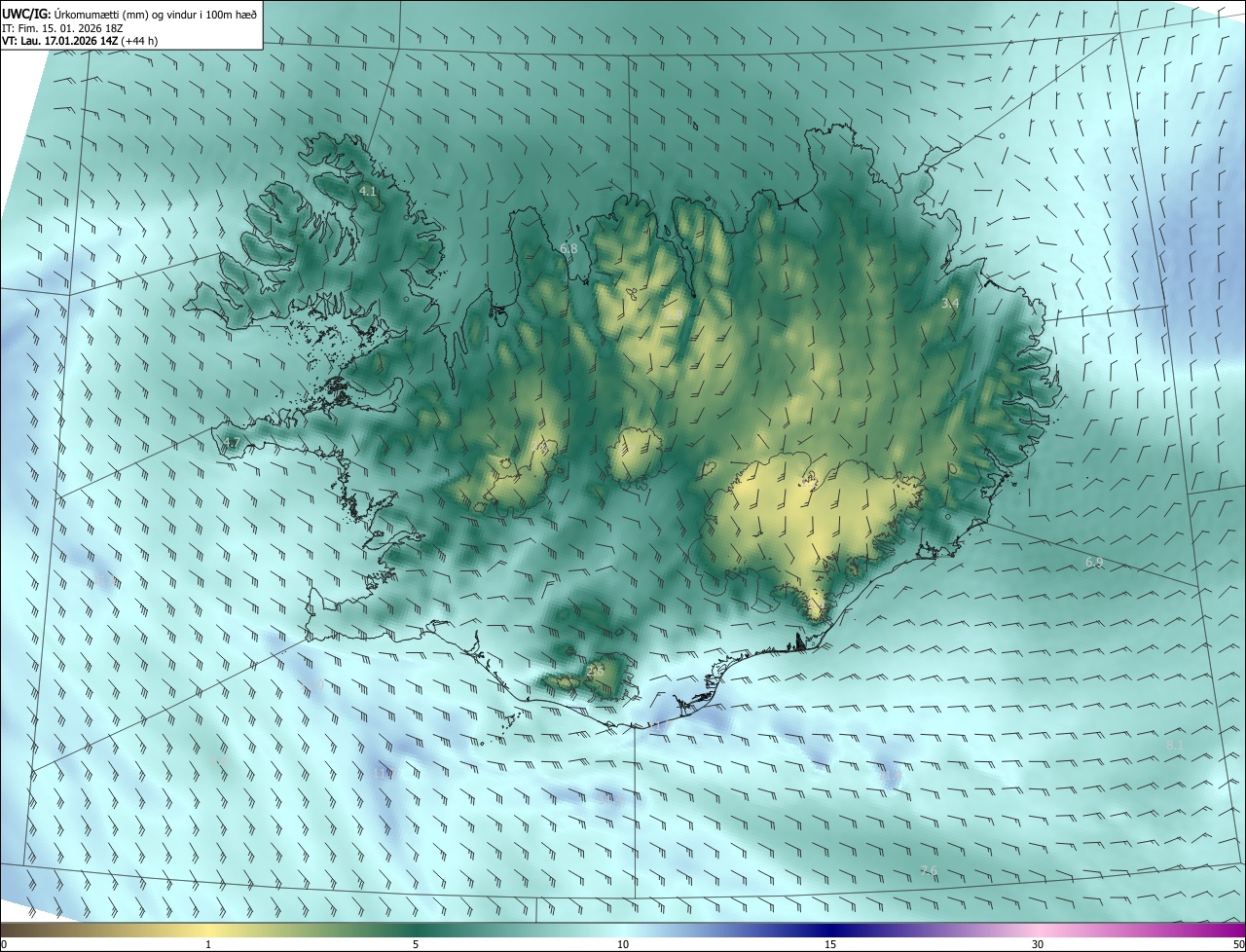Click the "0" tick on the color scale
Viewport: 1246px width, 952px height.
coord(4,945)
